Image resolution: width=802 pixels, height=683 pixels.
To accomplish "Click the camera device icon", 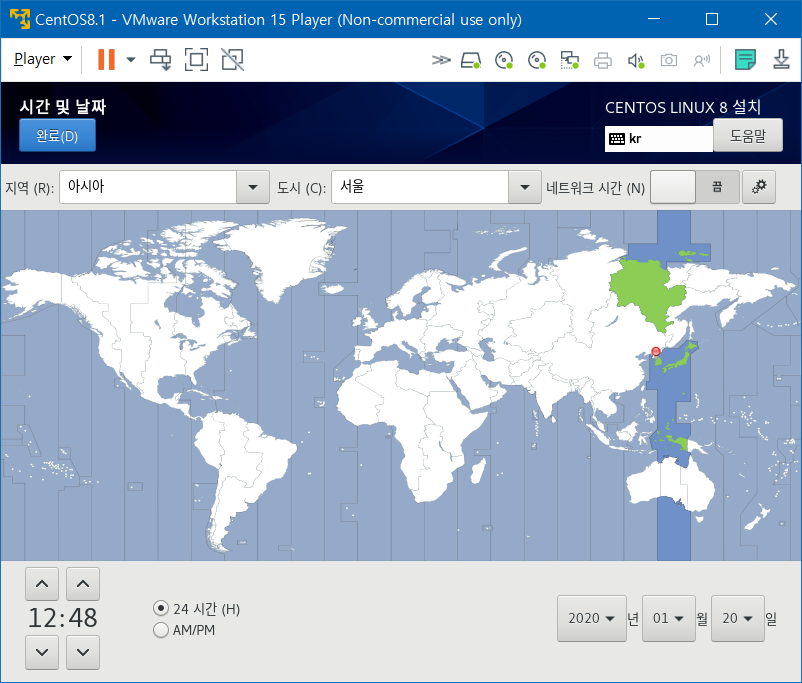I will tap(669, 60).
